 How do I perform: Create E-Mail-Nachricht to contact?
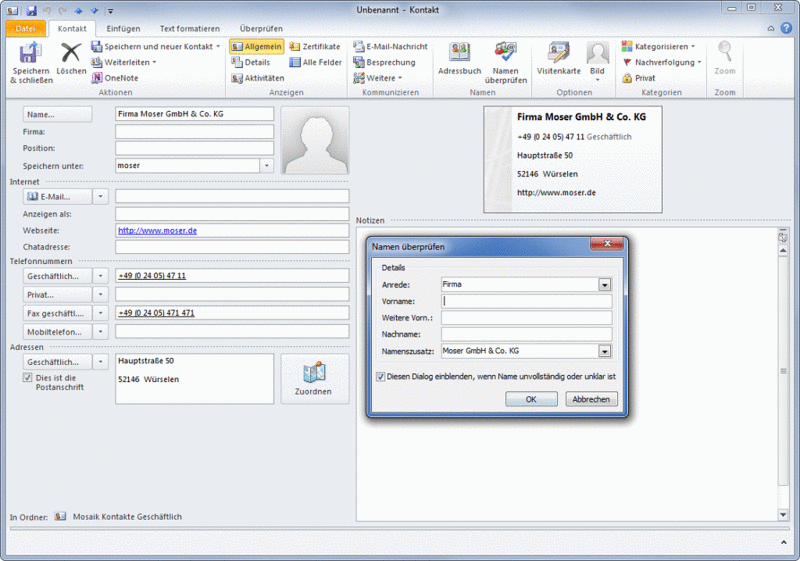[x=391, y=46]
